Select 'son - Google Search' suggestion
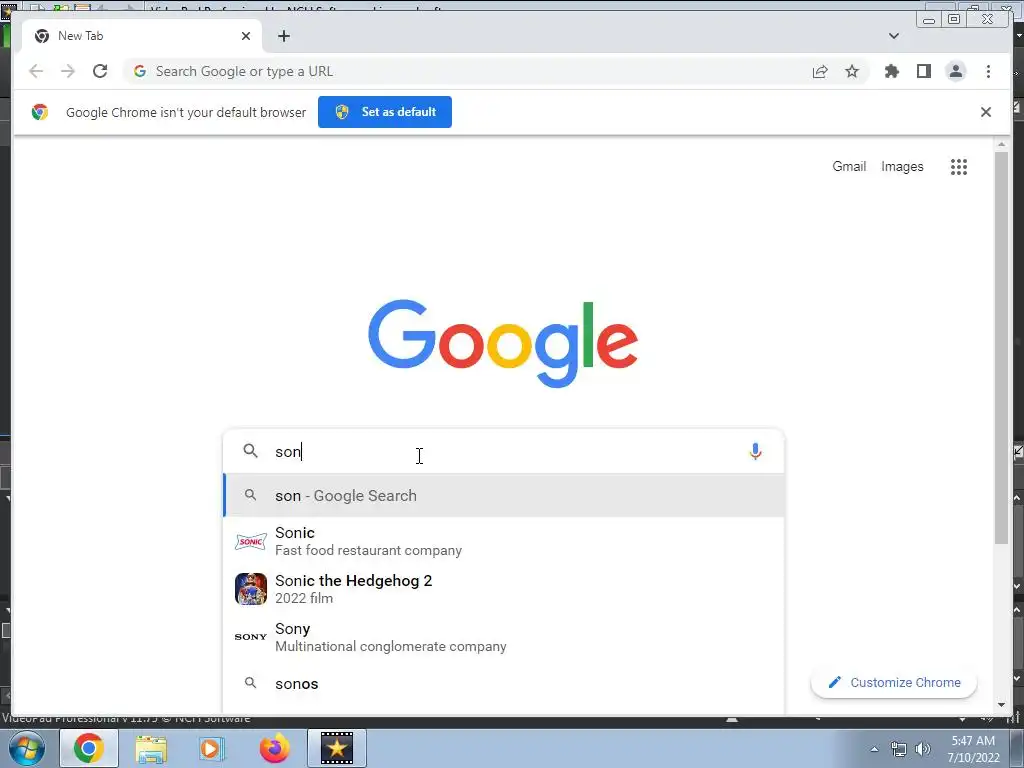 503,496
